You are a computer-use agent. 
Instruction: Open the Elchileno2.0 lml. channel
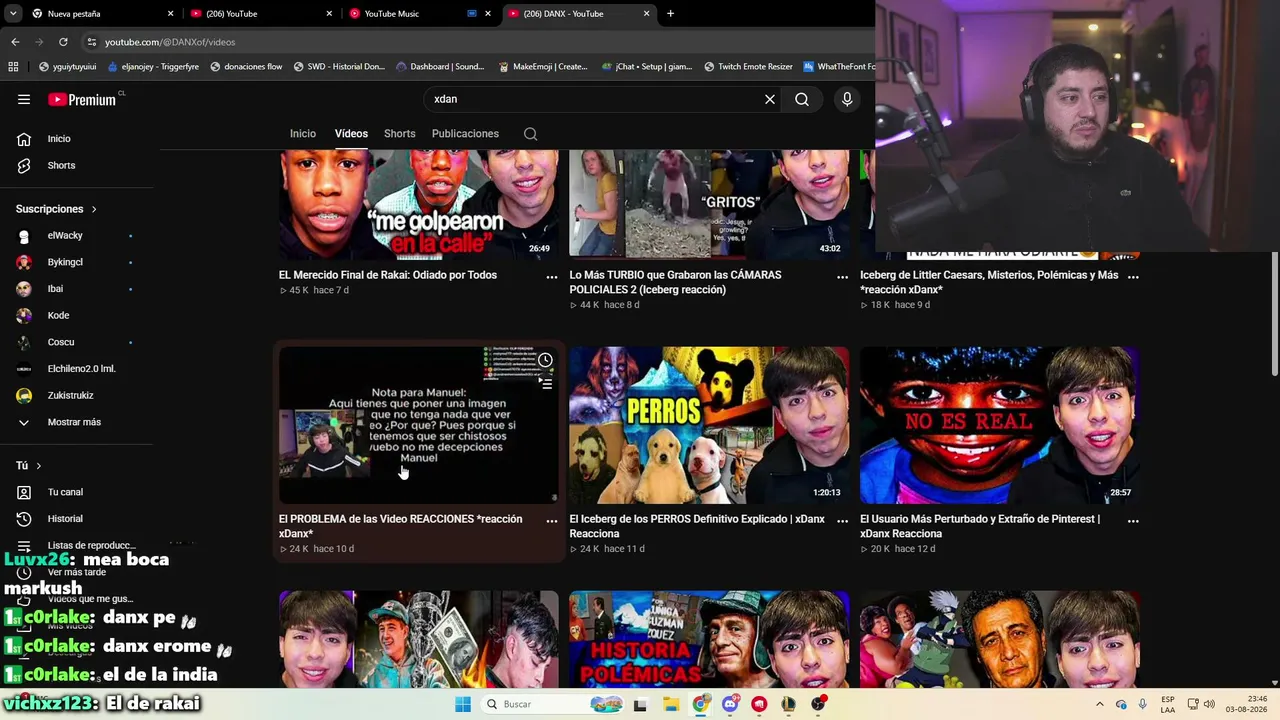point(76,369)
